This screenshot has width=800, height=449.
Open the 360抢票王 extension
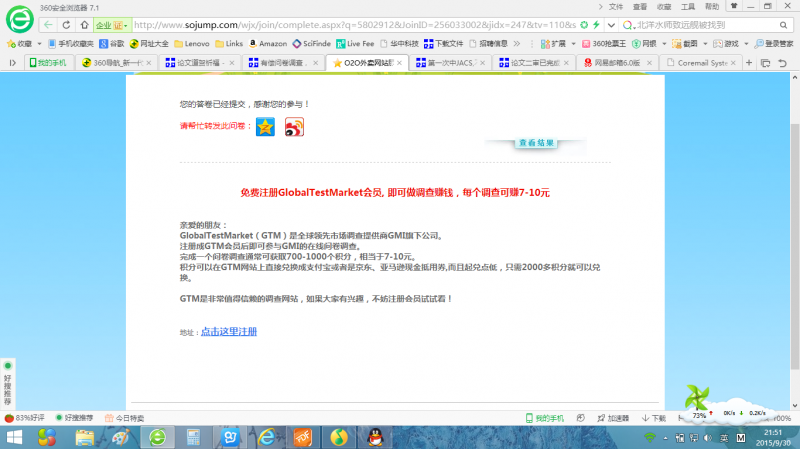tap(604, 44)
